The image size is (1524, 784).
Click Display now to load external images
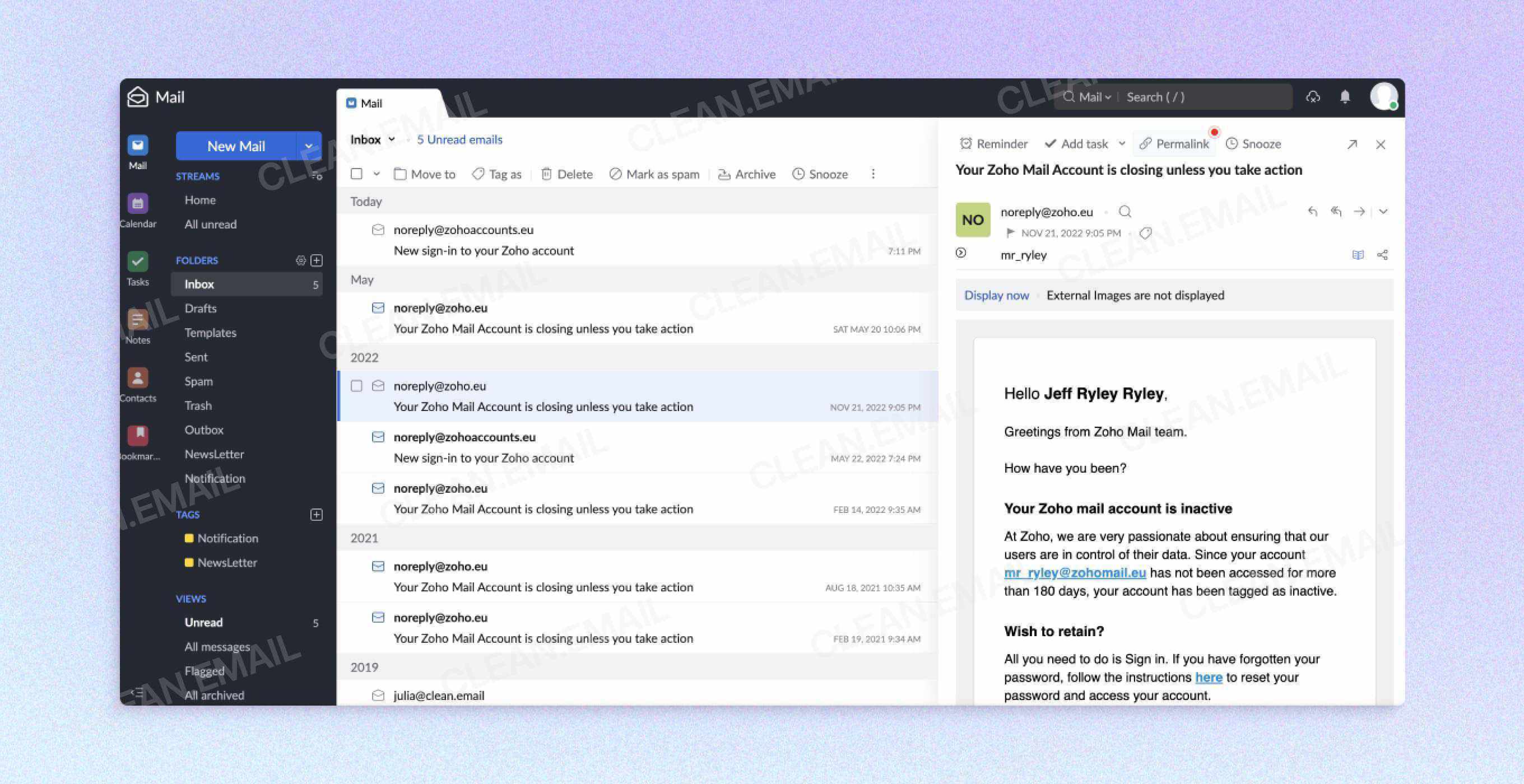[x=996, y=295]
